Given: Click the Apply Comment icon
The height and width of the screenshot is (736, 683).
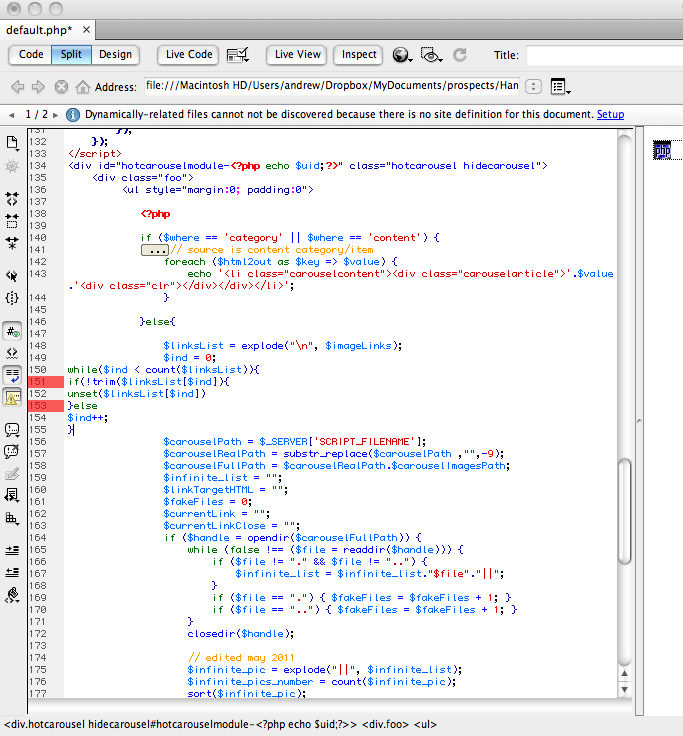Looking at the screenshot, I should [12, 429].
